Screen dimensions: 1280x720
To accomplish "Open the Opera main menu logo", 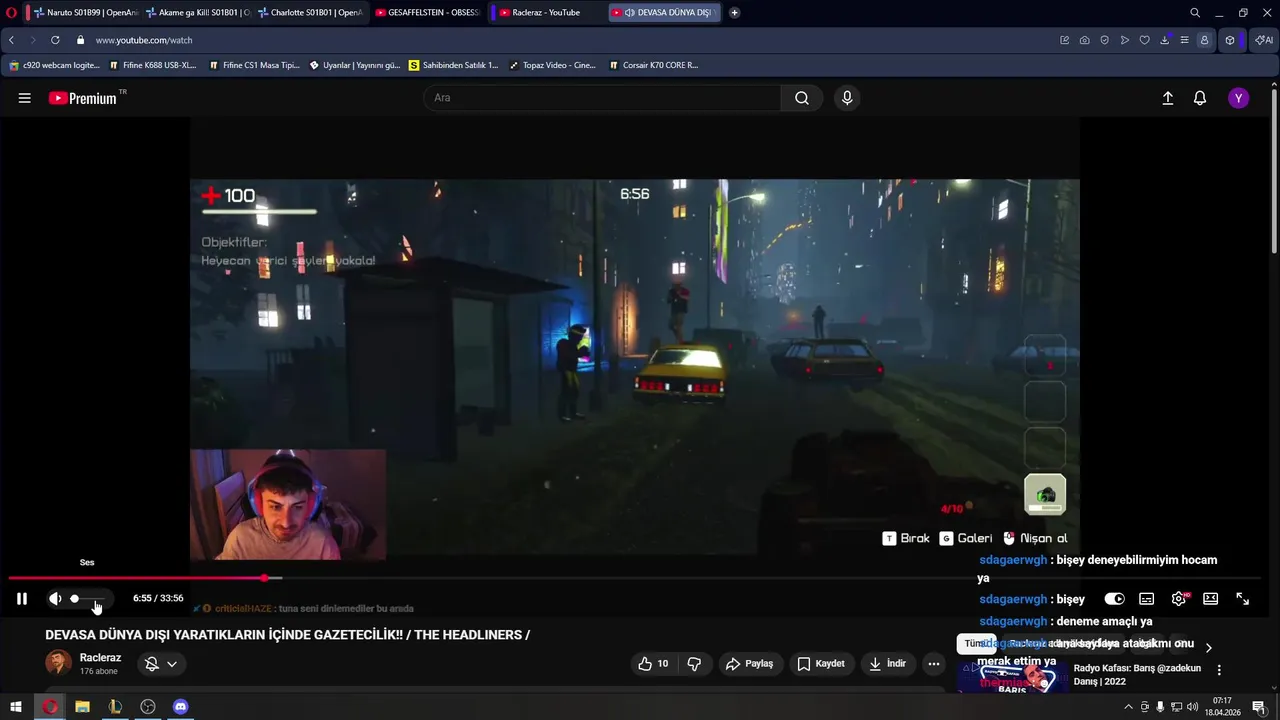I will pyautogui.click(x=11, y=13).
